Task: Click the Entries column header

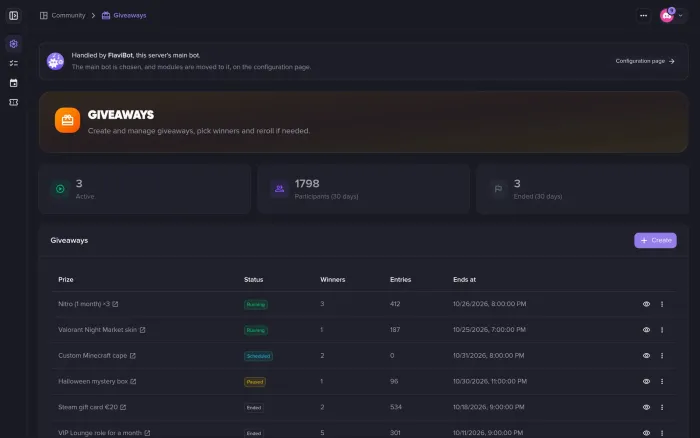Action: point(400,279)
